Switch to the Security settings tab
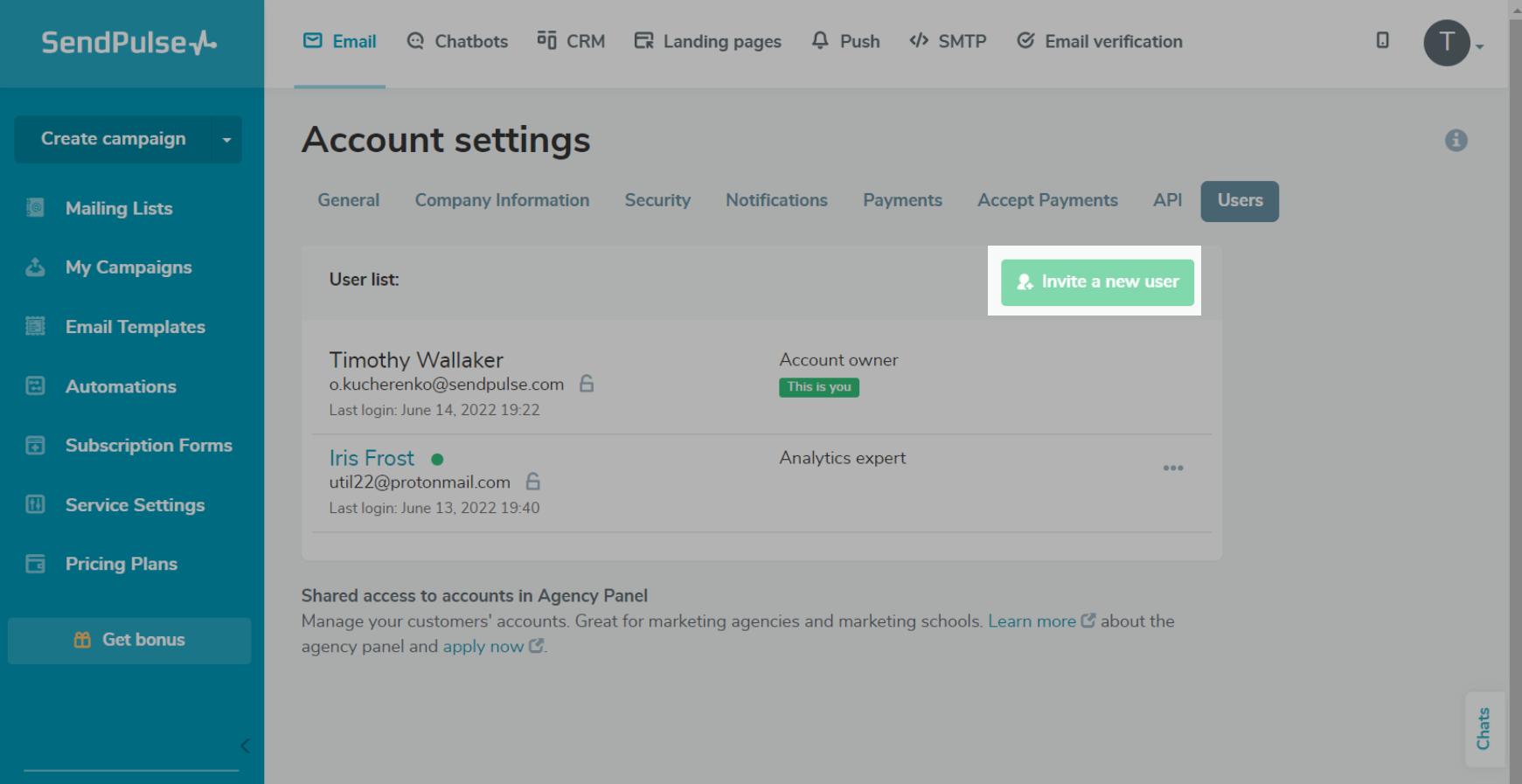Image resolution: width=1522 pixels, height=784 pixels. tap(657, 200)
